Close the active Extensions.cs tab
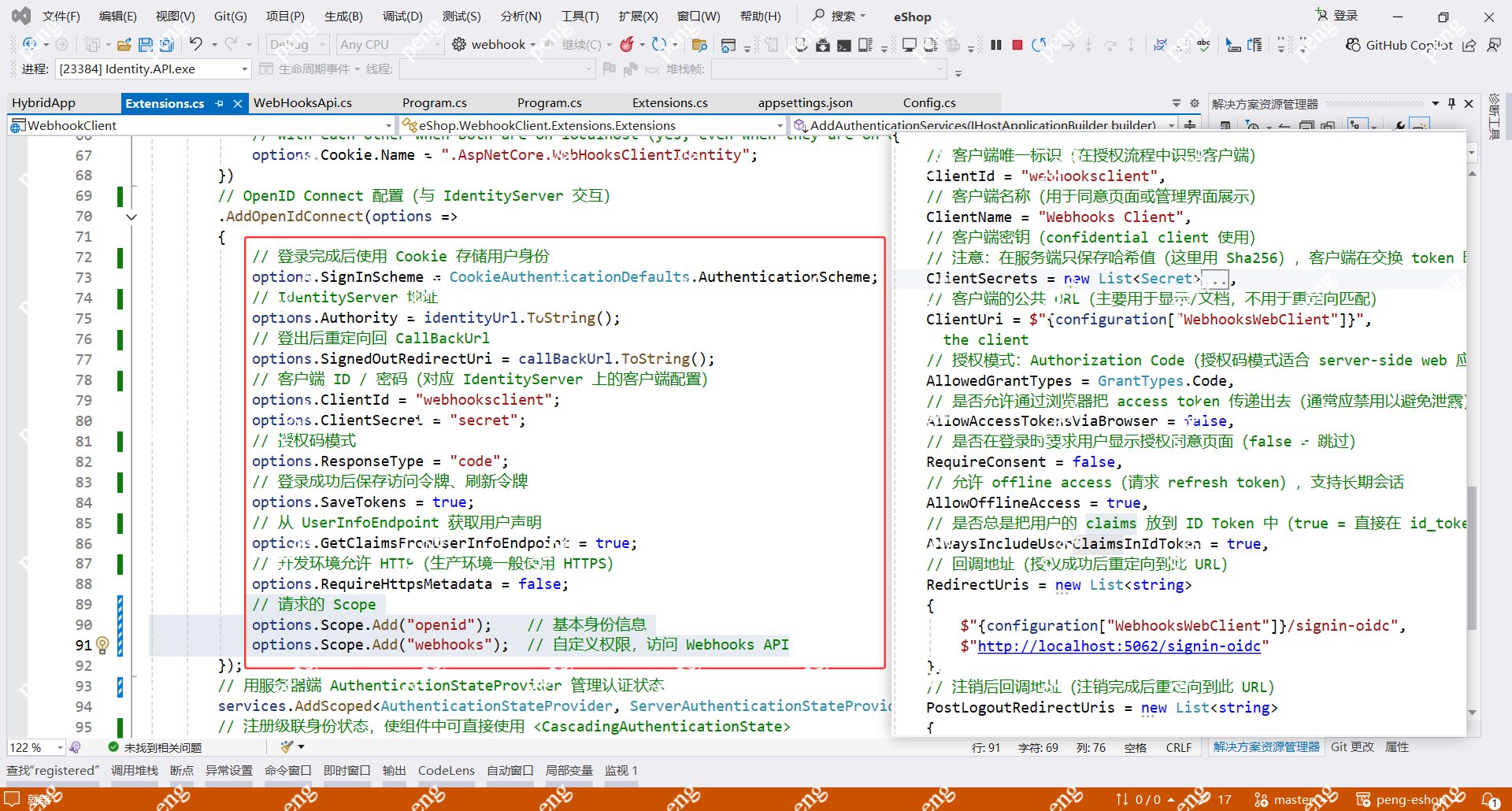The width and height of the screenshot is (1512, 811). click(237, 103)
